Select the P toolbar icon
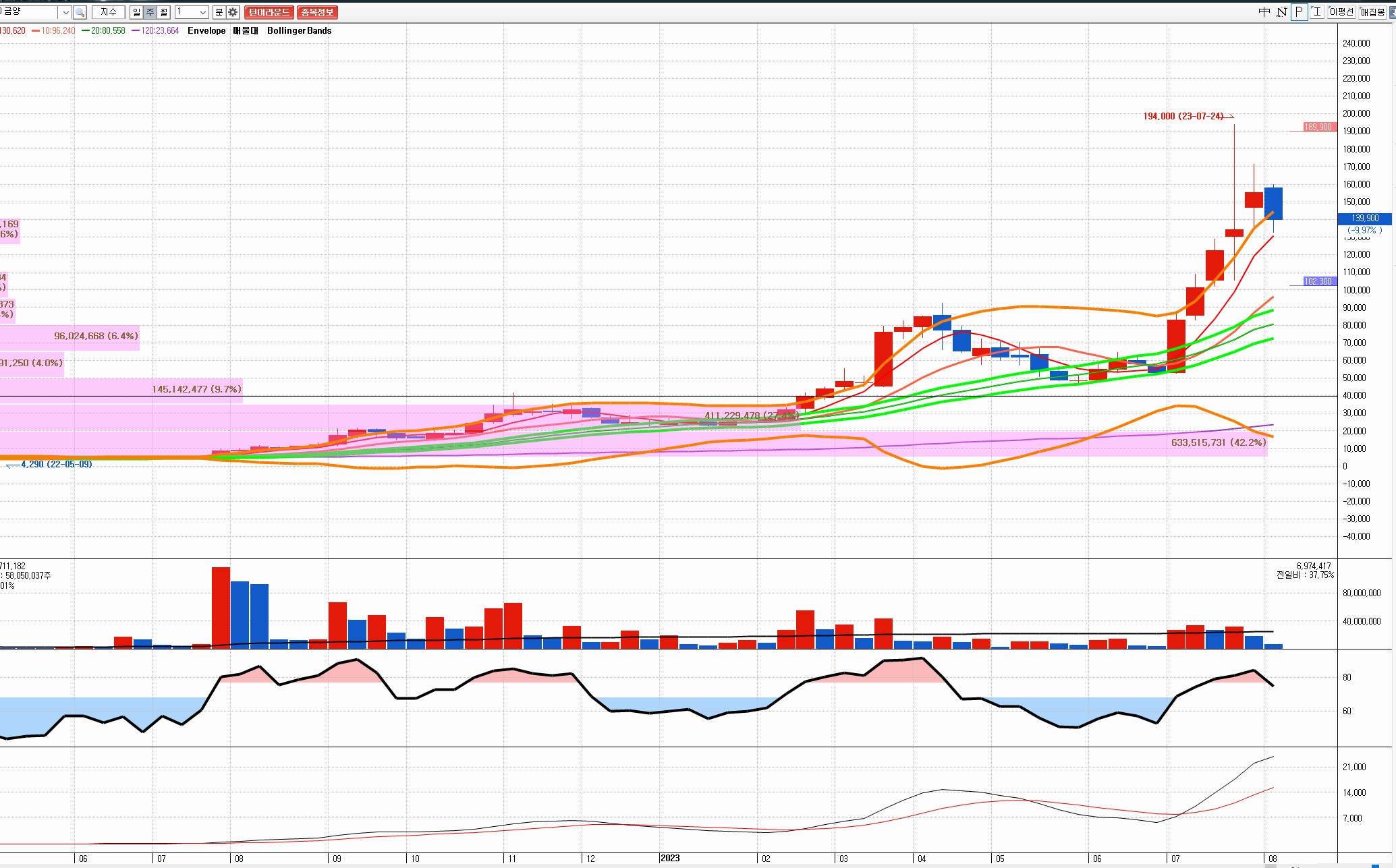The image size is (1396, 868). pos(1299,11)
